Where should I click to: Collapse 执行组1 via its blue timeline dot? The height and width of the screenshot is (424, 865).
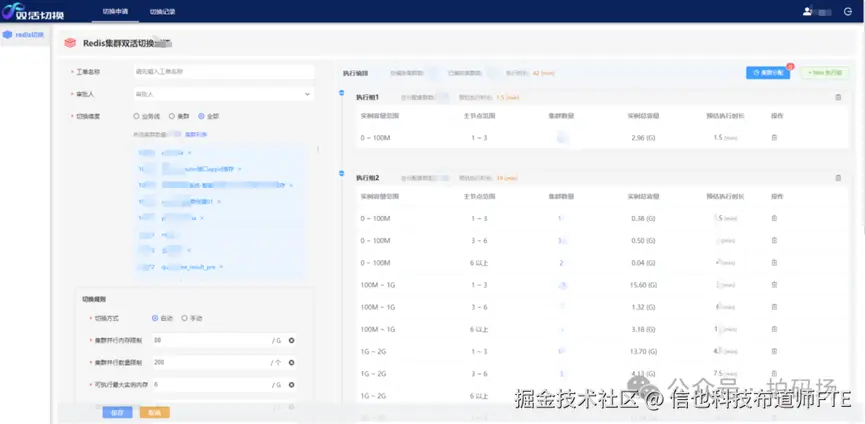[x=341, y=93]
